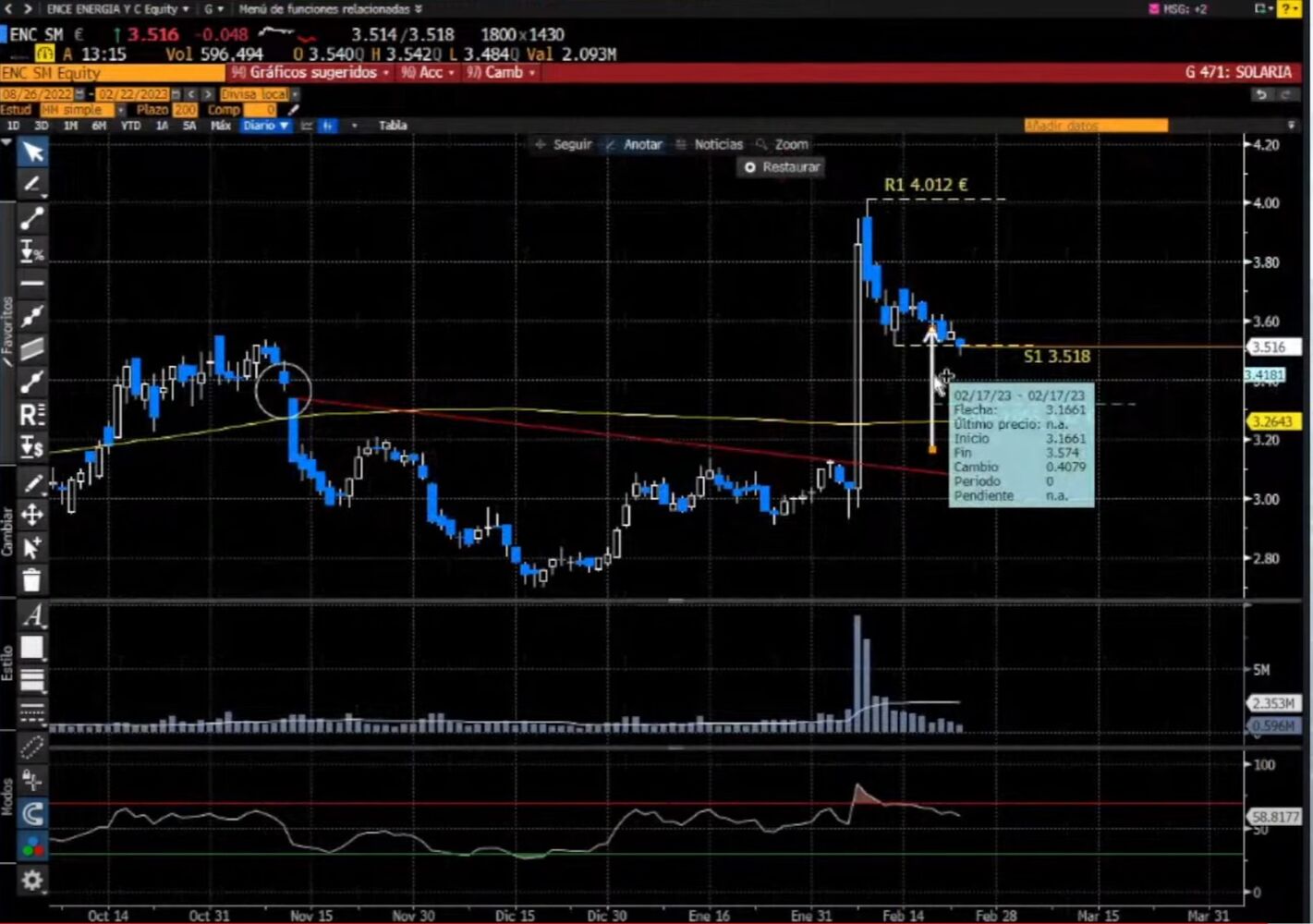Screen dimensions: 1313x924
Task: Select the Máx time range
Action: (x=220, y=126)
